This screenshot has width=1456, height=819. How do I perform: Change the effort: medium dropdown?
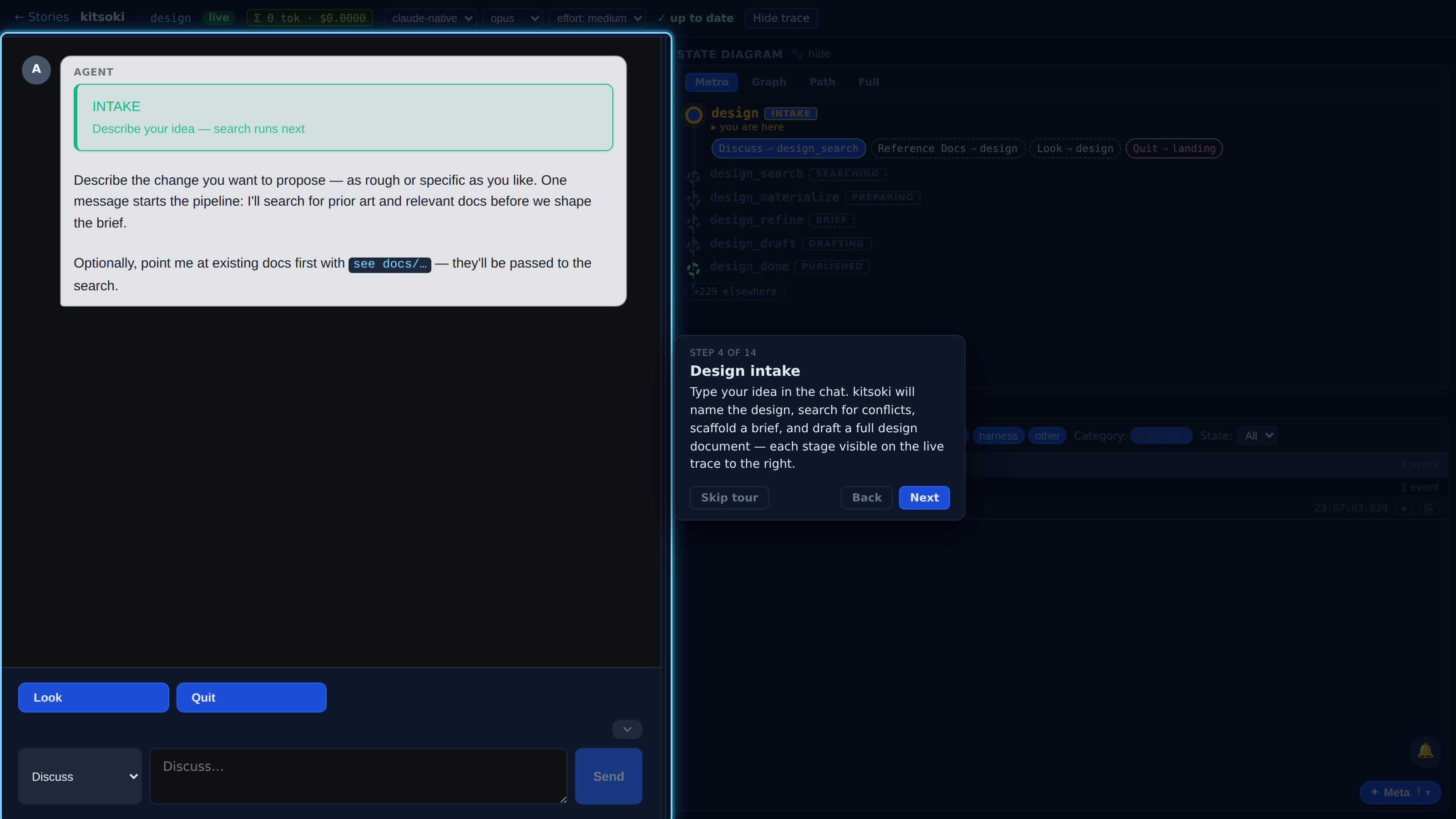click(x=597, y=18)
